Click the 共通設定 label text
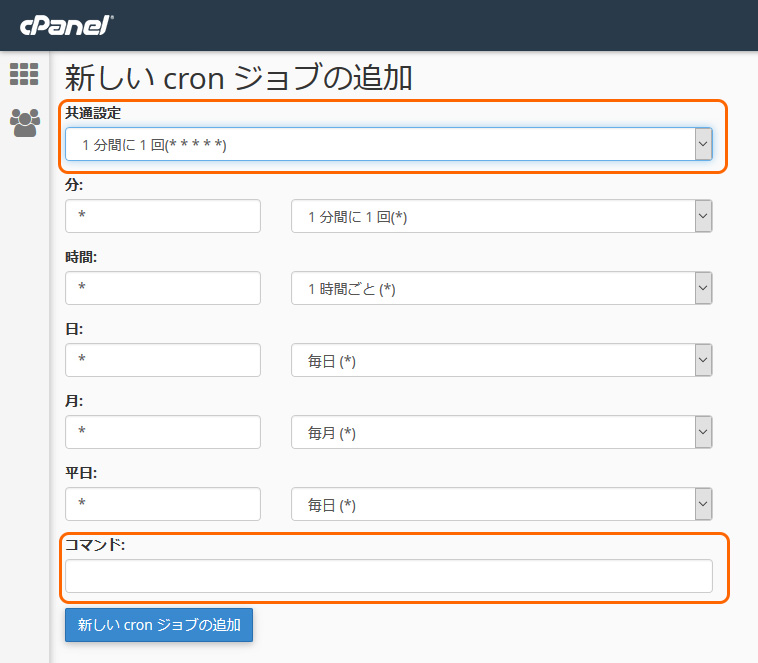This screenshot has width=758, height=663. [x=93, y=113]
